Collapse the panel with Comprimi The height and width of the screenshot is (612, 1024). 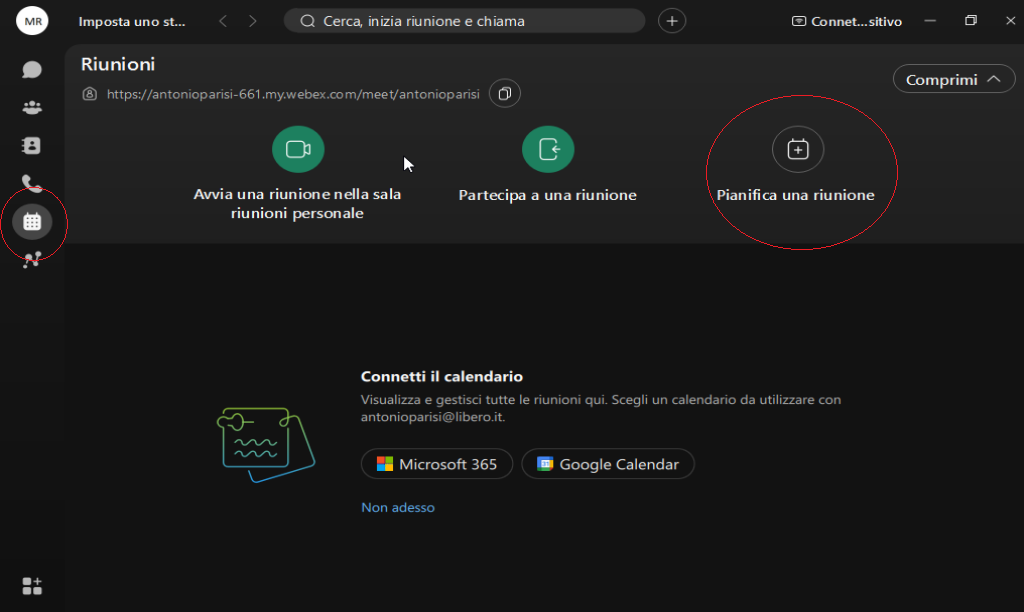click(x=953, y=79)
